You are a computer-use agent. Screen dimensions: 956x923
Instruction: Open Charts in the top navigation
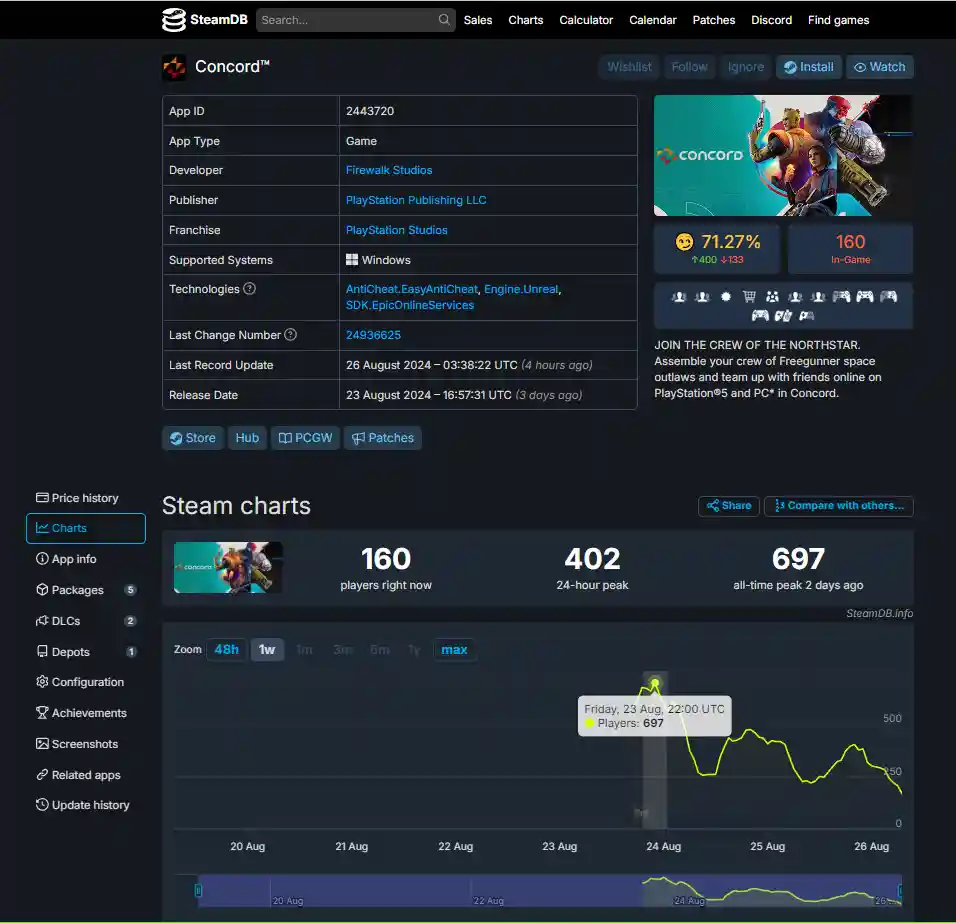coord(526,20)
